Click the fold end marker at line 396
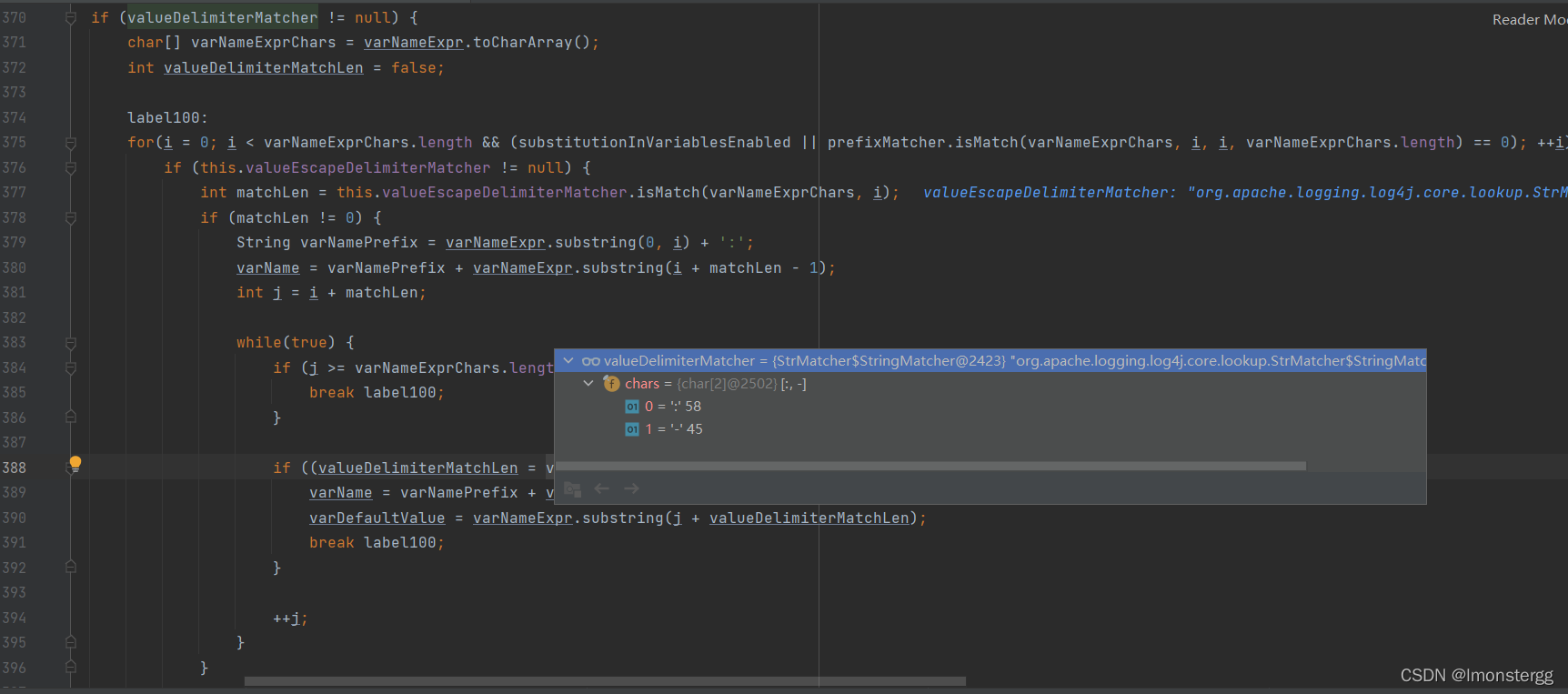Image resolution: width=1568 pixels, height=694 pixels. point(71,668)
